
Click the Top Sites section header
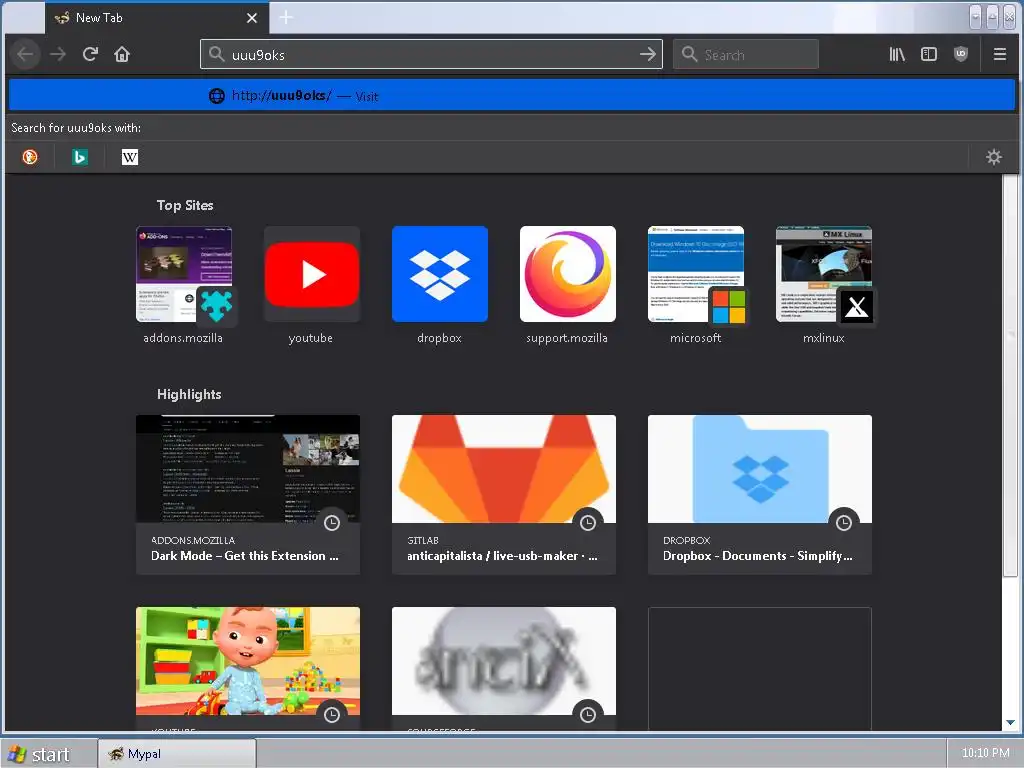(185, 205)
